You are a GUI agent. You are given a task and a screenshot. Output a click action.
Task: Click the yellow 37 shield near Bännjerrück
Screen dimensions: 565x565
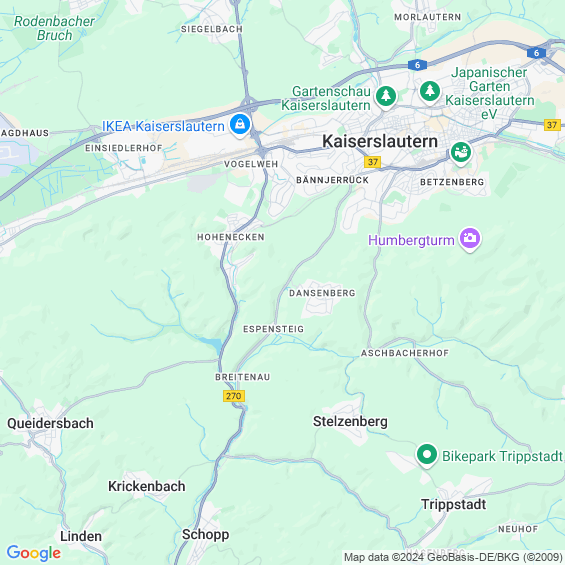tap(373, 162)
